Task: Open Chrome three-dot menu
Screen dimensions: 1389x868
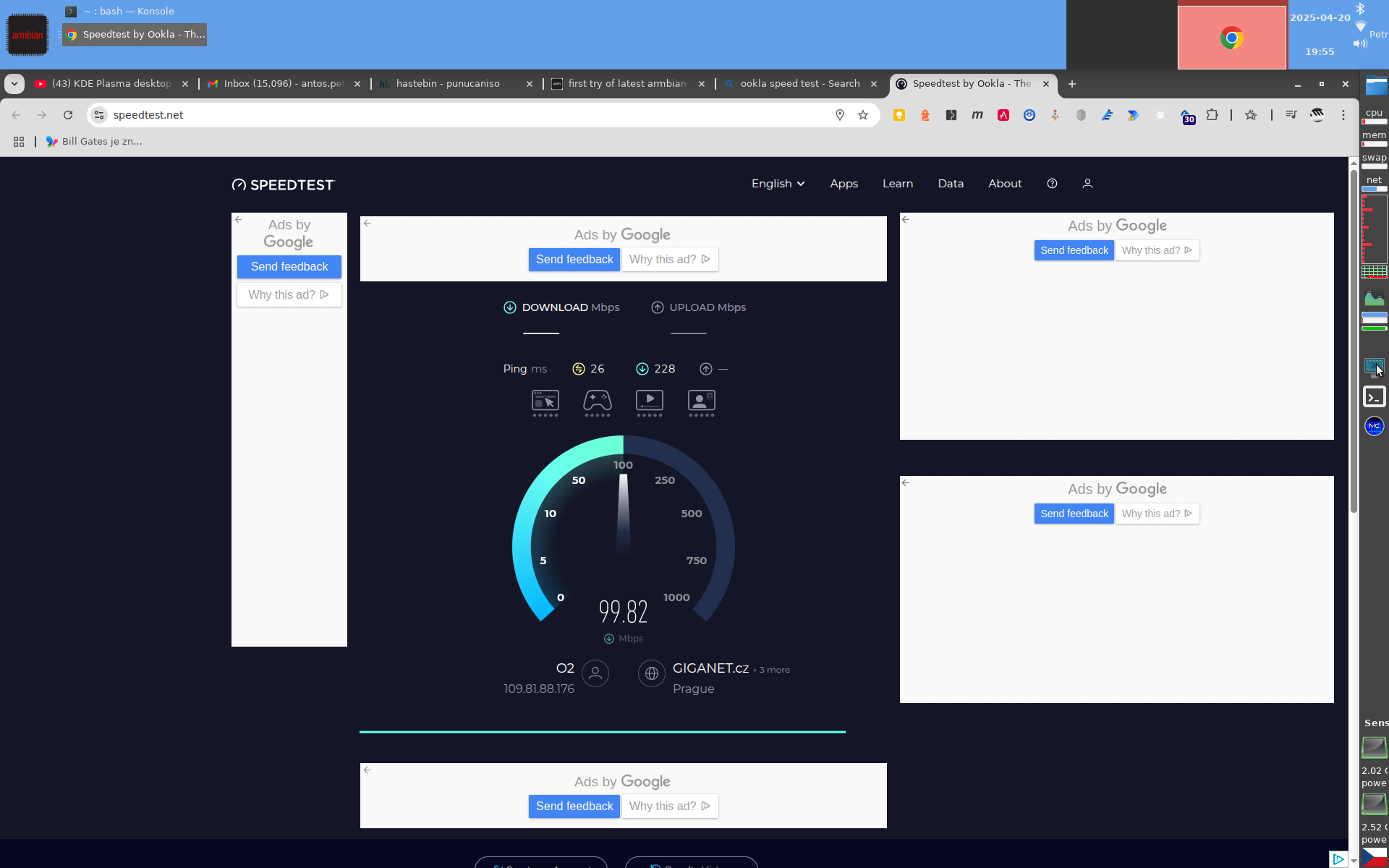Action: (1343, 115)
